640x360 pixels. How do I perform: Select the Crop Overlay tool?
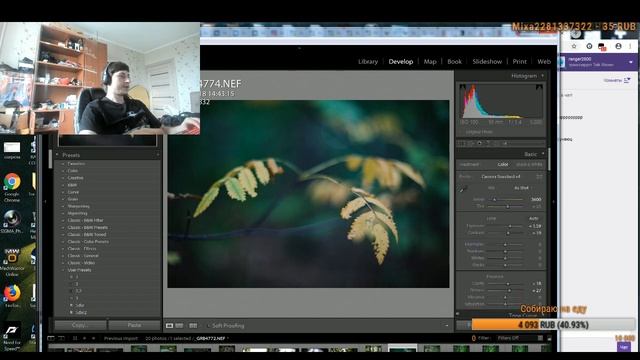460,143
